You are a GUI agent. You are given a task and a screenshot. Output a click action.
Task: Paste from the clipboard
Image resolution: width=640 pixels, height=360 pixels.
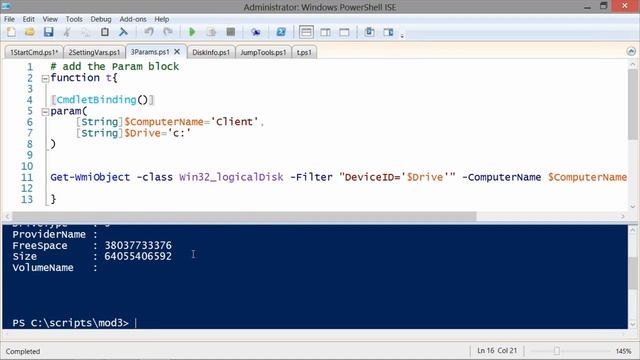pos(104,32)
